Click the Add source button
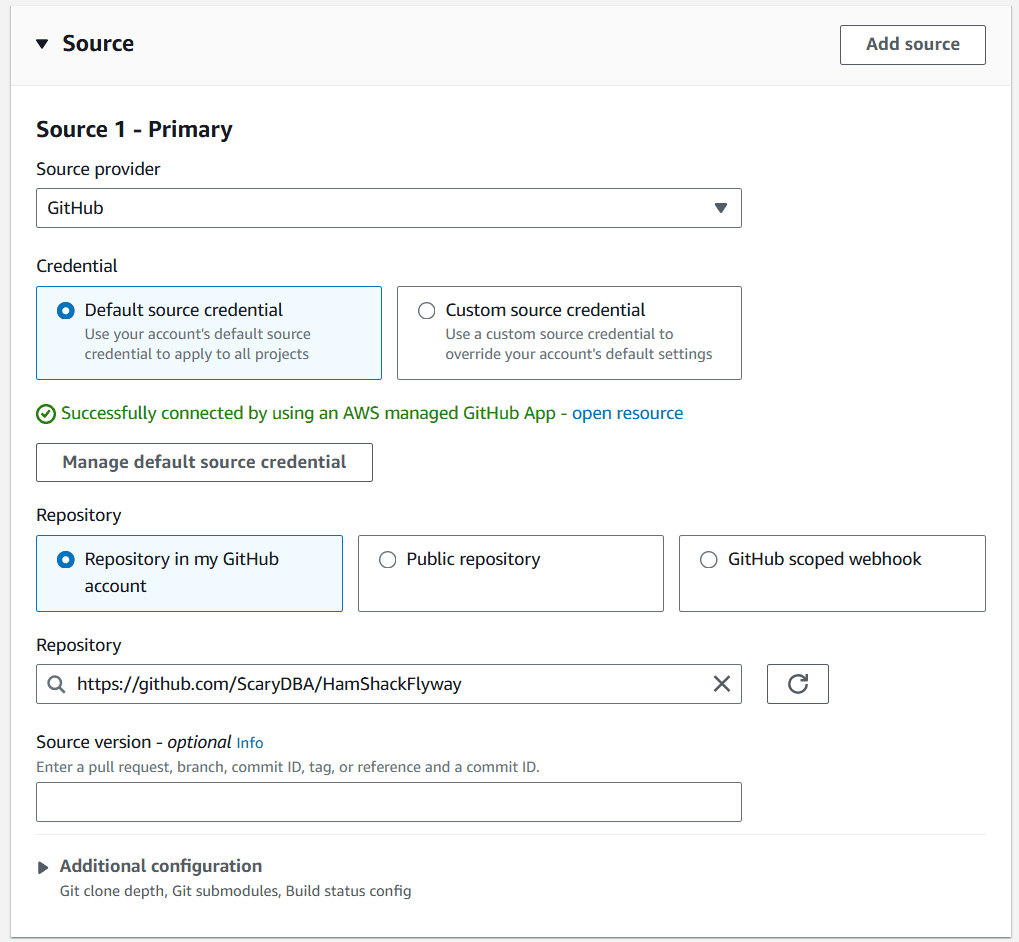1019x942 pixels. pos(912,45)
